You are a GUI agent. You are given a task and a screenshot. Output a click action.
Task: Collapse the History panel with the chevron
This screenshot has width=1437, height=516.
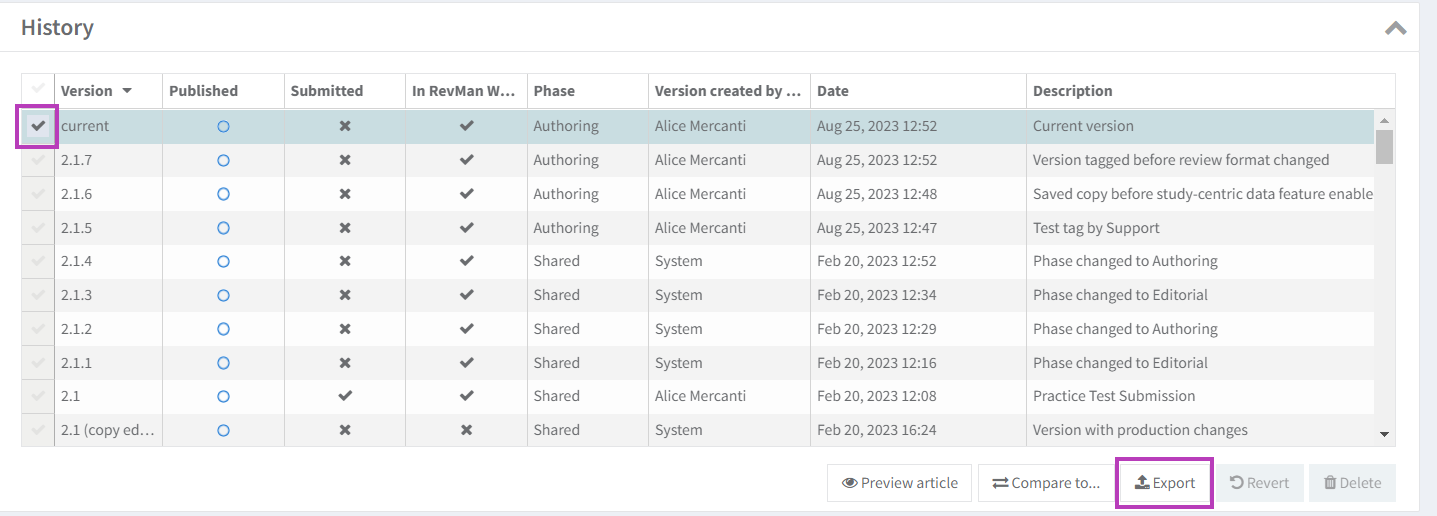coord(1395,29)
